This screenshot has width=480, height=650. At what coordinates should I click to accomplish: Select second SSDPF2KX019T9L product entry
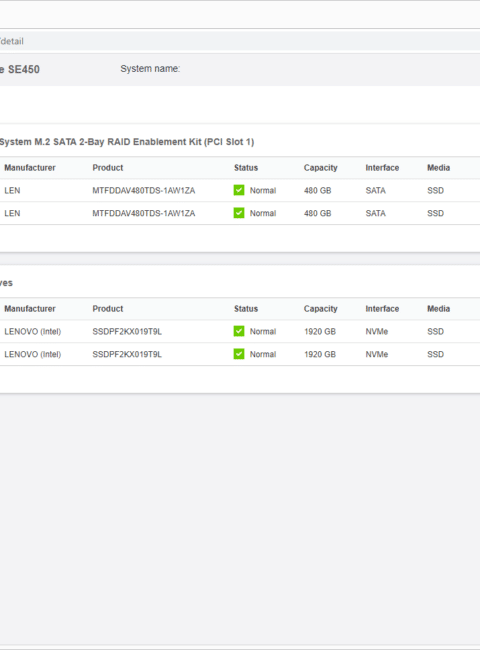pos(127,354)
